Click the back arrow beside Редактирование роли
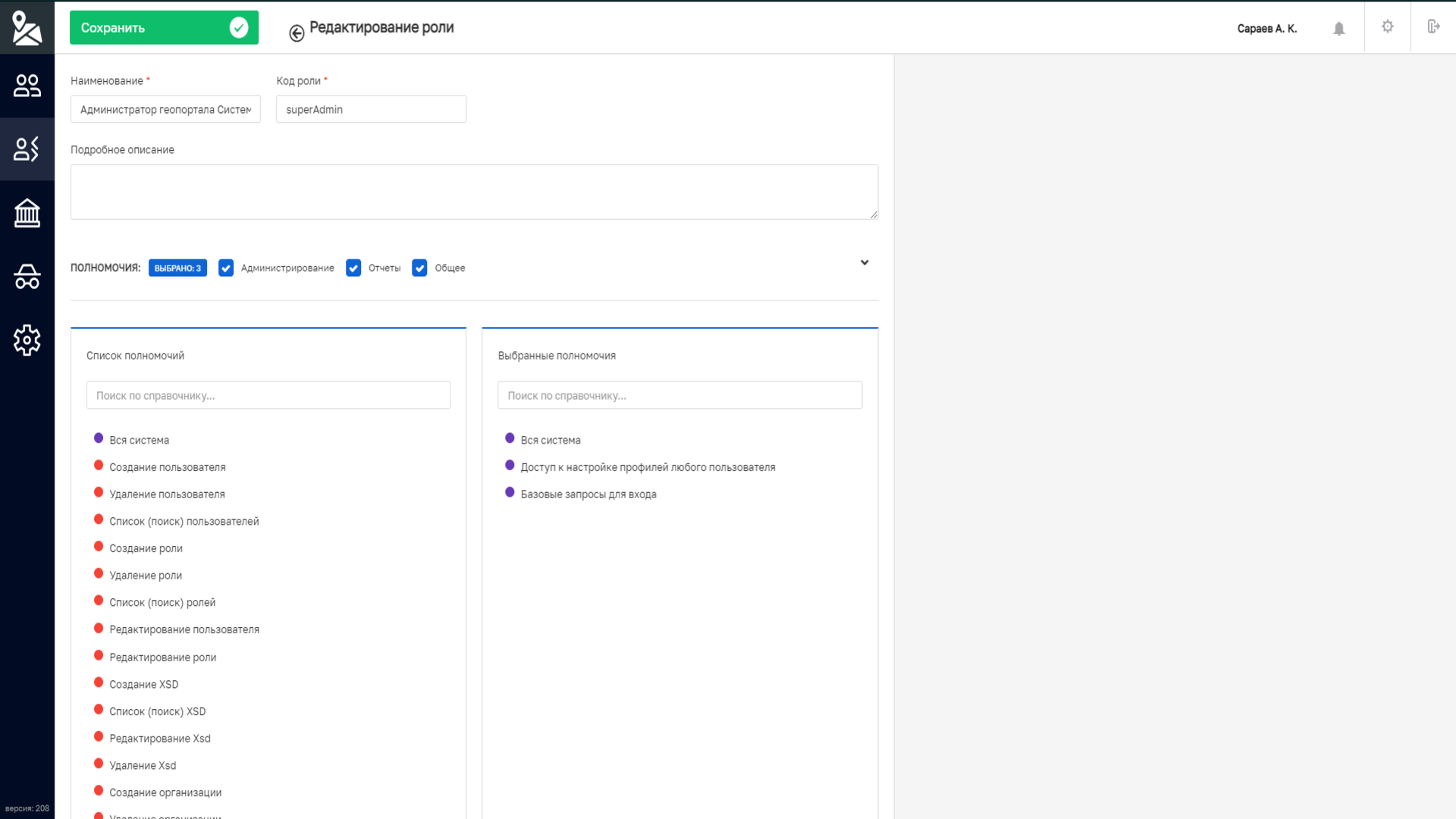The height and width of the screenshot is (819, 1456). click(297, 33)
